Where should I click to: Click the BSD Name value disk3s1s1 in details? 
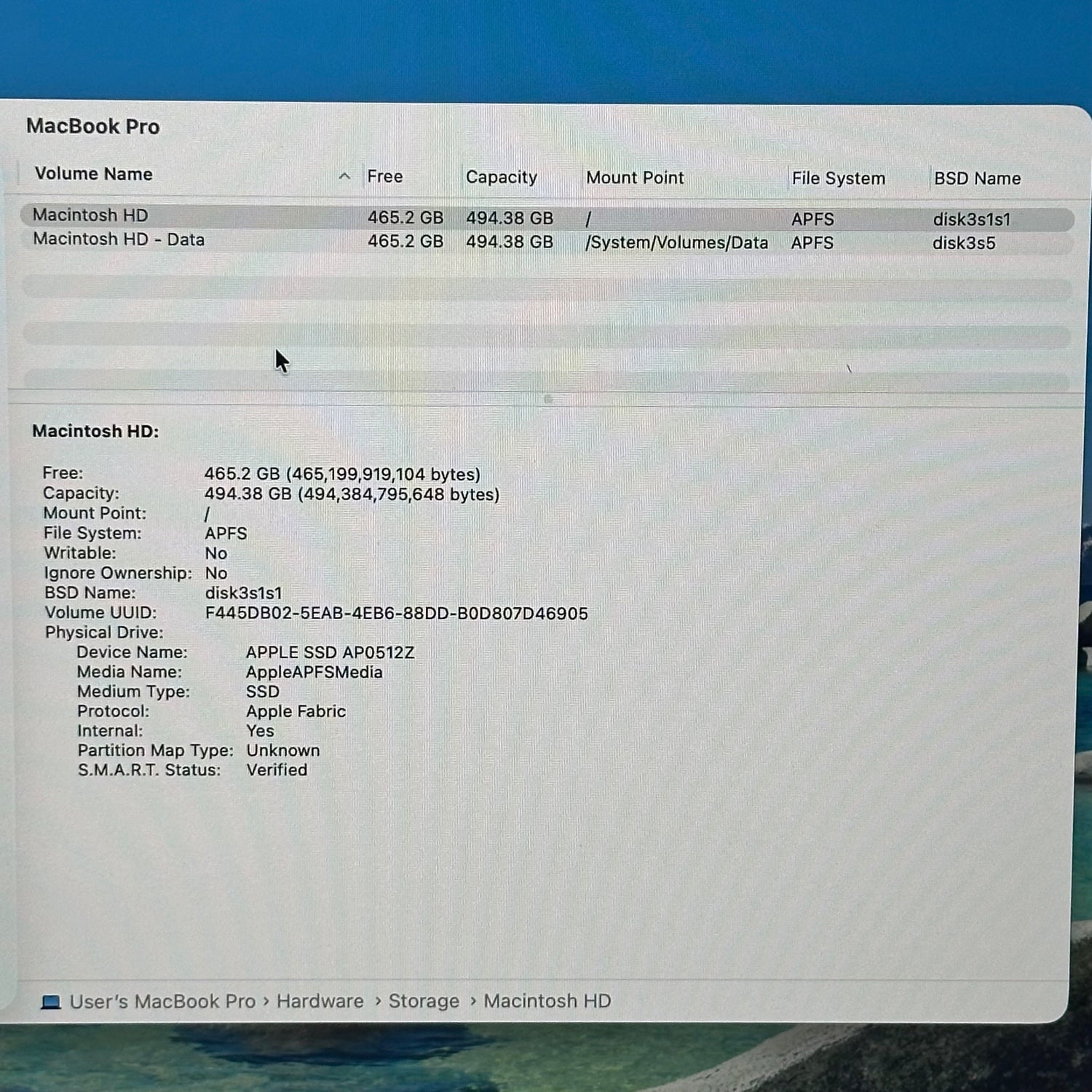pos(243,593)
